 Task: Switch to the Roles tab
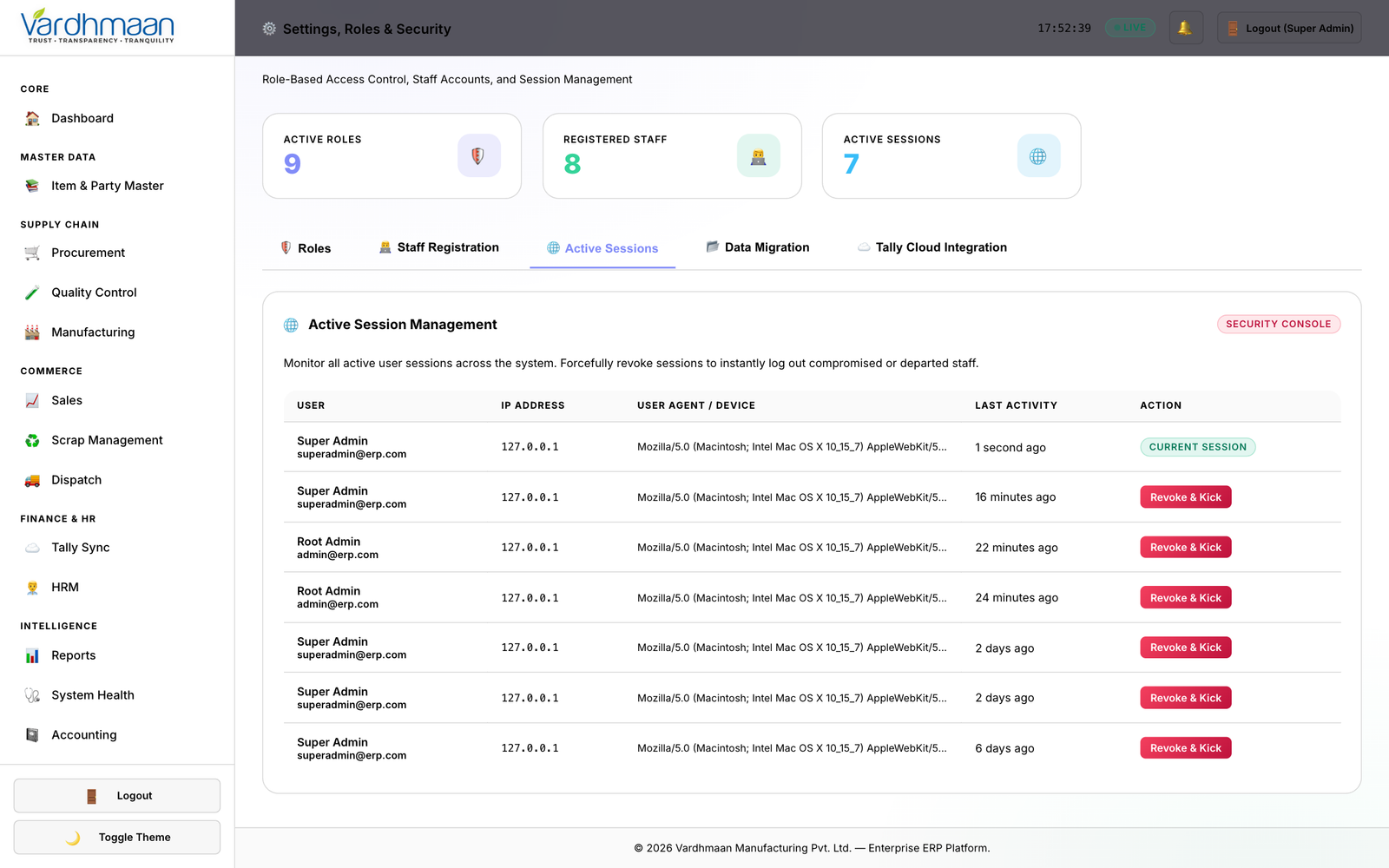306,248
